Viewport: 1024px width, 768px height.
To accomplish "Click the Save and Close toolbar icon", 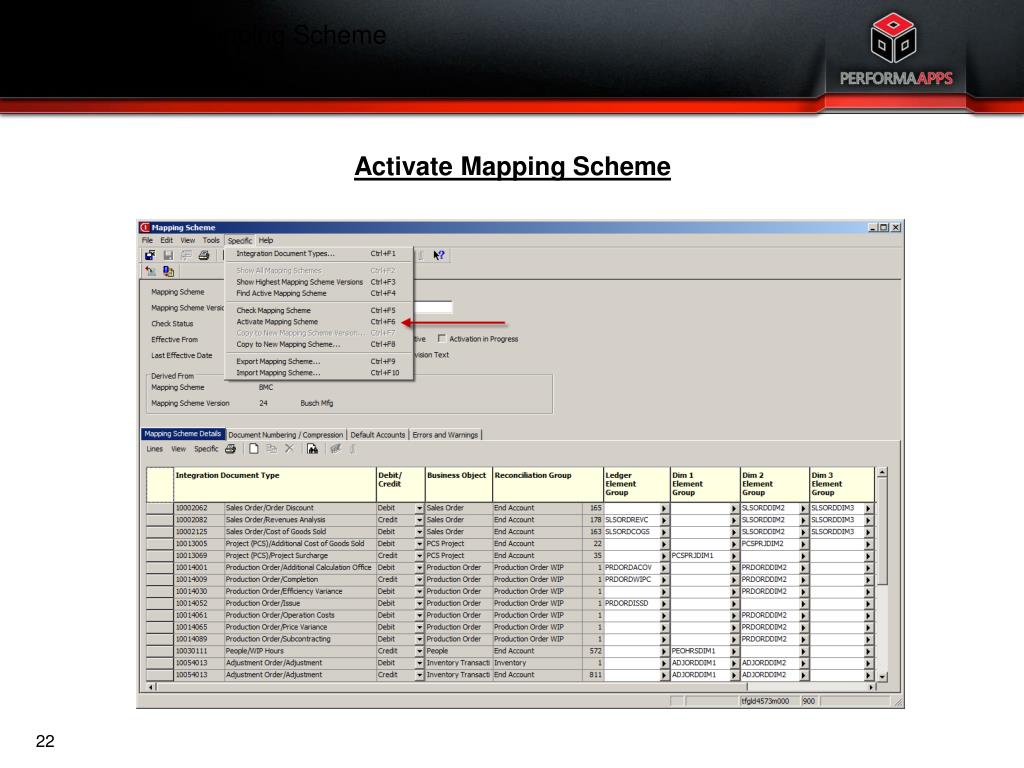I will pos(150,255).
